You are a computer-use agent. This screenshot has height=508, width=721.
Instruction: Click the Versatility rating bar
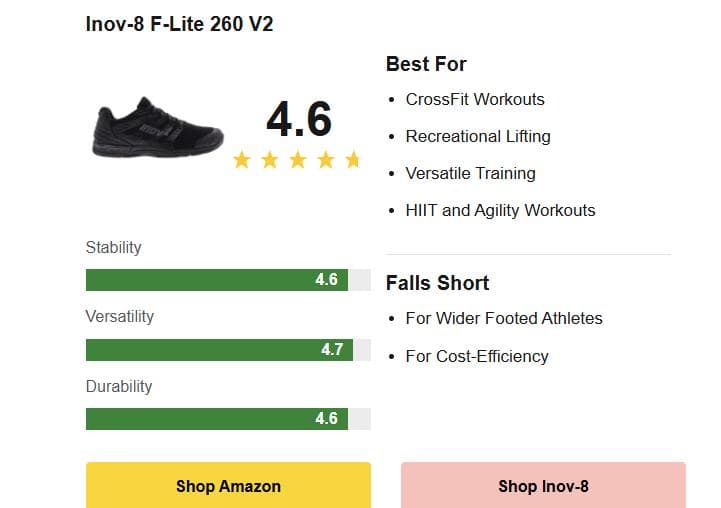[228, 350]
